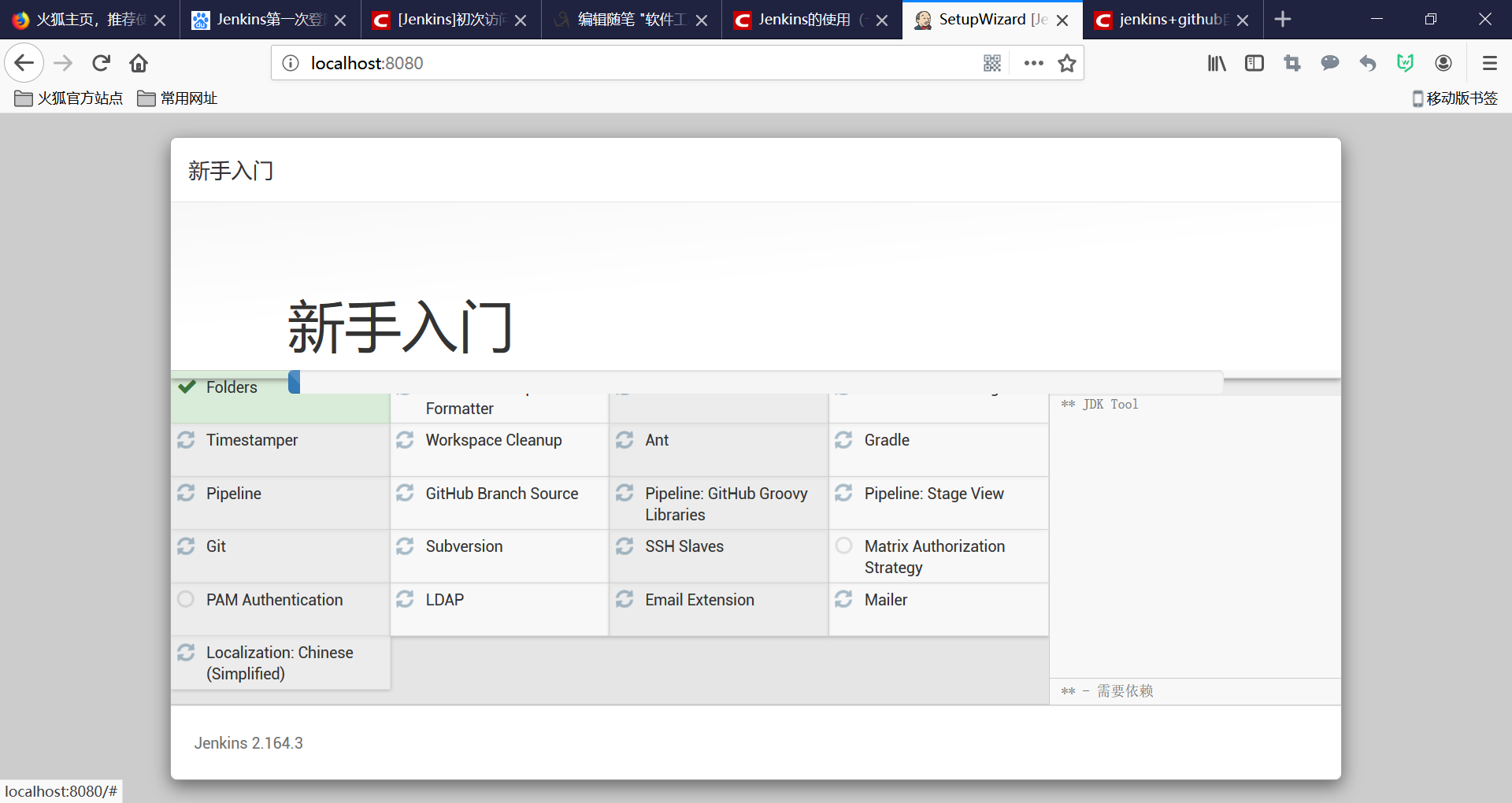Click the spinner icon beside Subversion

pyautogui.click(x=405, y=546)
